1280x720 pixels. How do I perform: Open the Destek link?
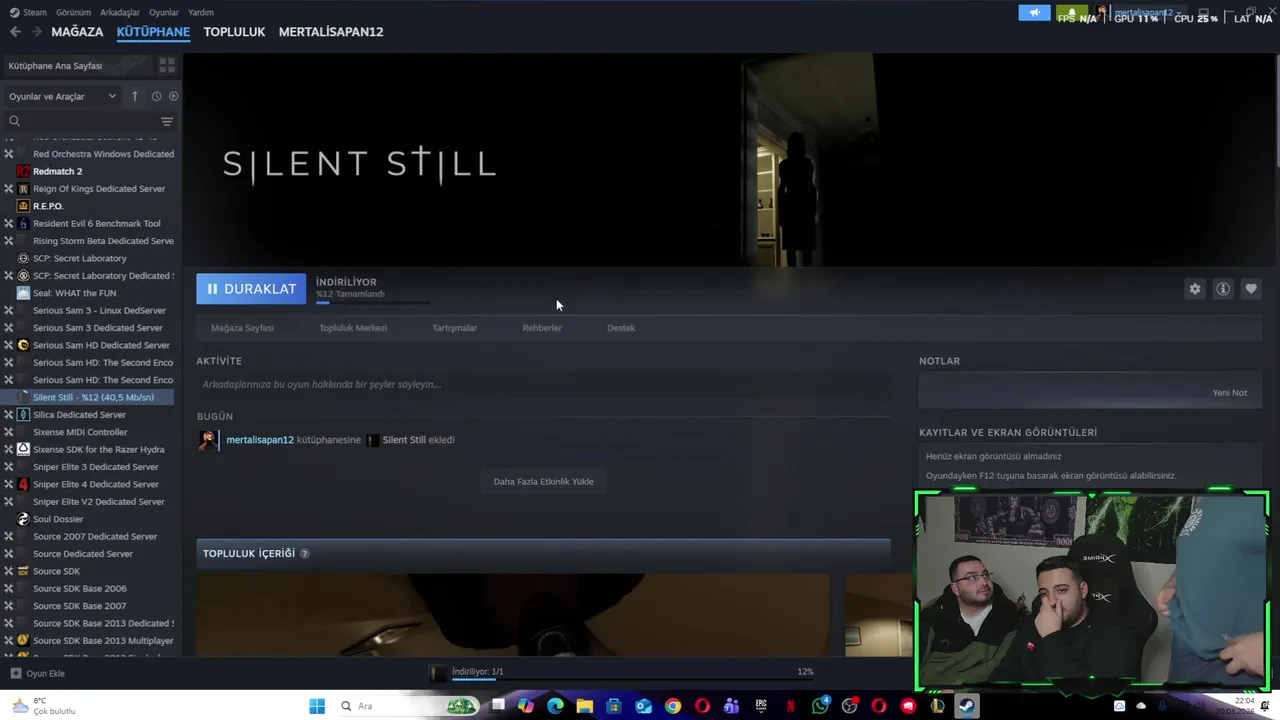coord(621,328)
